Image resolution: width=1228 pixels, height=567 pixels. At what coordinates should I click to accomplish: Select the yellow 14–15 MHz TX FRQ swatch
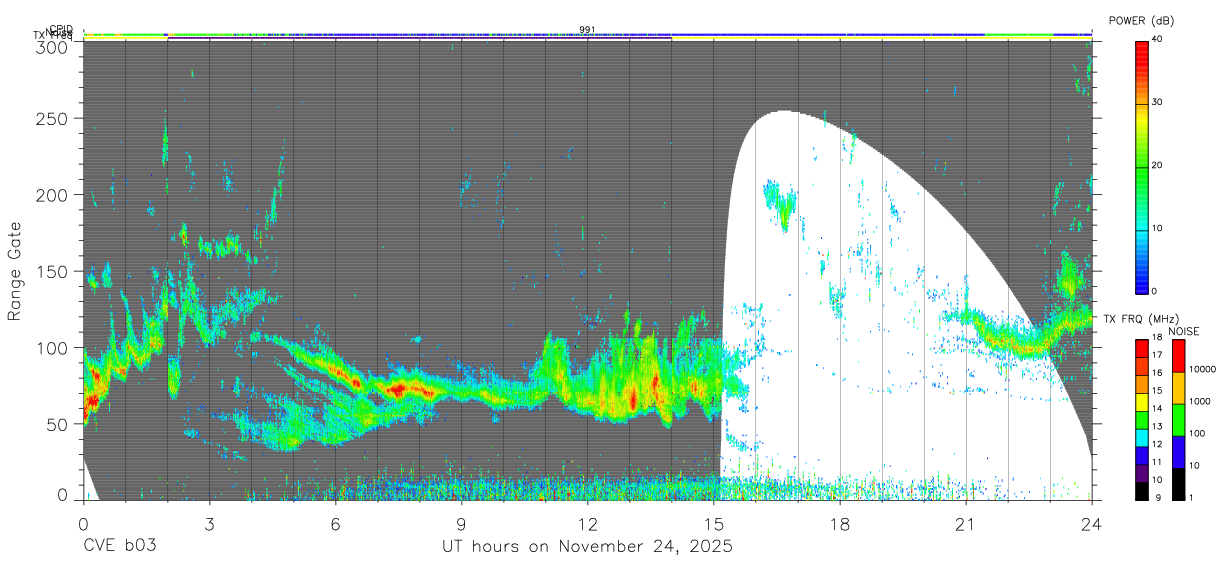point(1141,402)
